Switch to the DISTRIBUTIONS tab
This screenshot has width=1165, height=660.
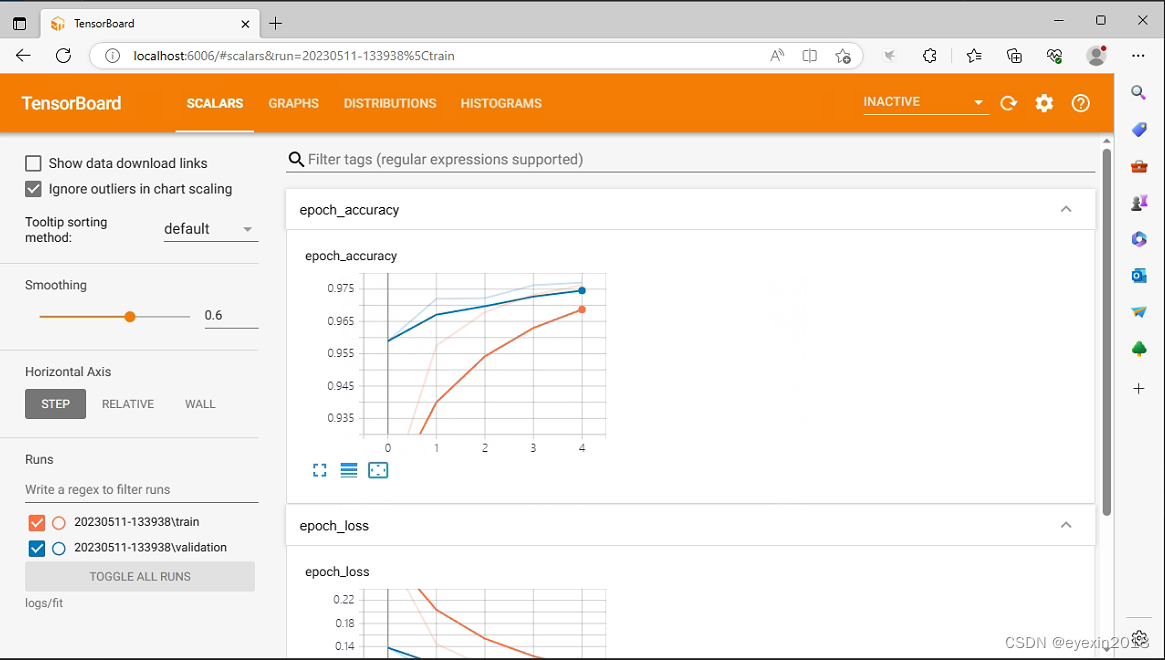pyautogui.click(x=390, y=103)
